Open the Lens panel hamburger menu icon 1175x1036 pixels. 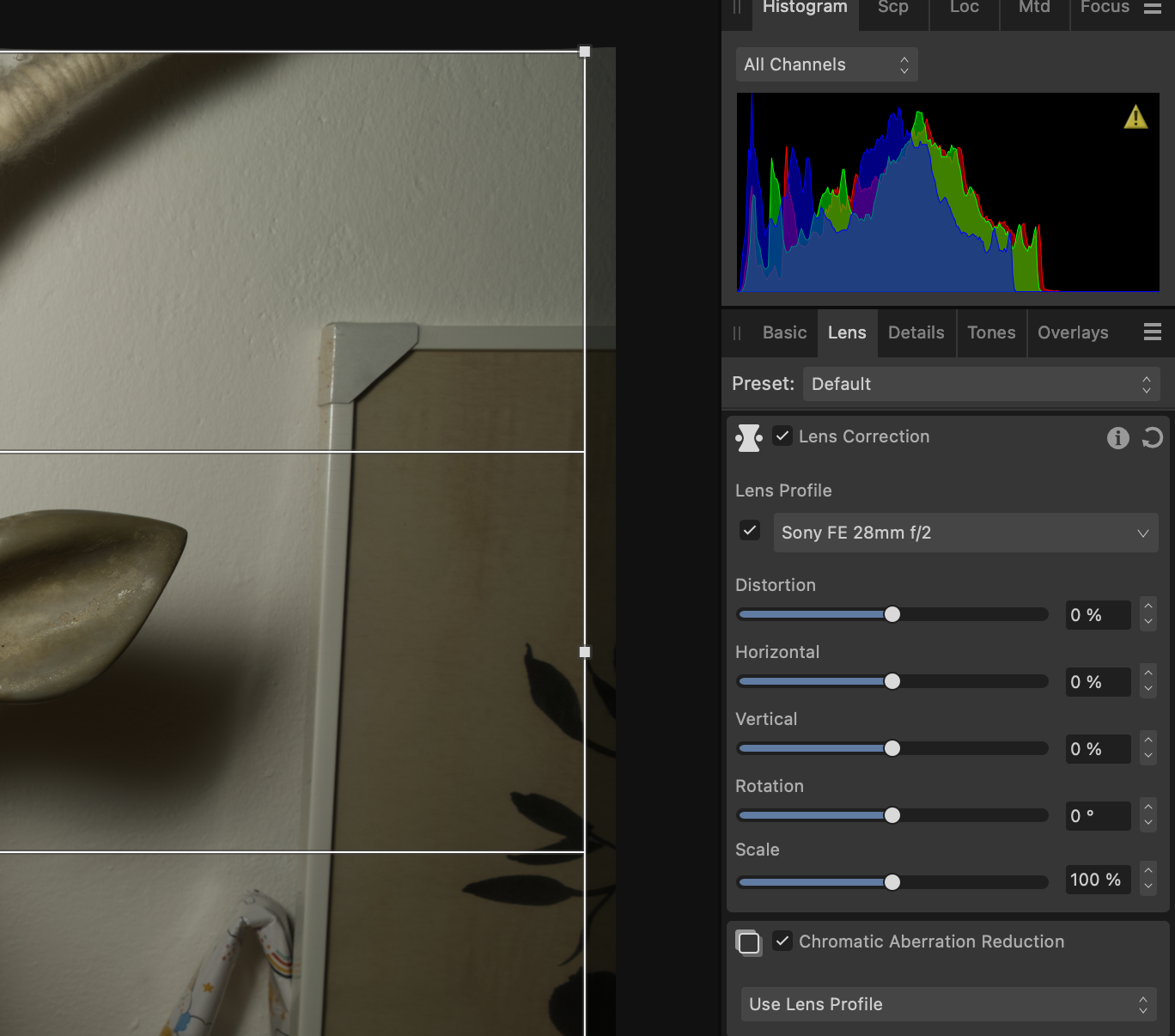point(1153,332)
